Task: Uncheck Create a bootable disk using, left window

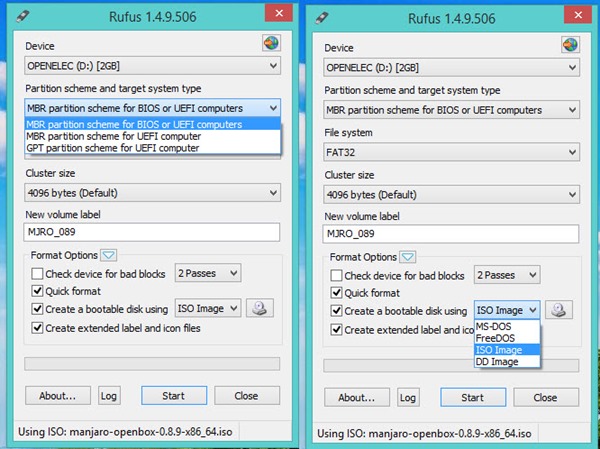Action: pos(37,309)
